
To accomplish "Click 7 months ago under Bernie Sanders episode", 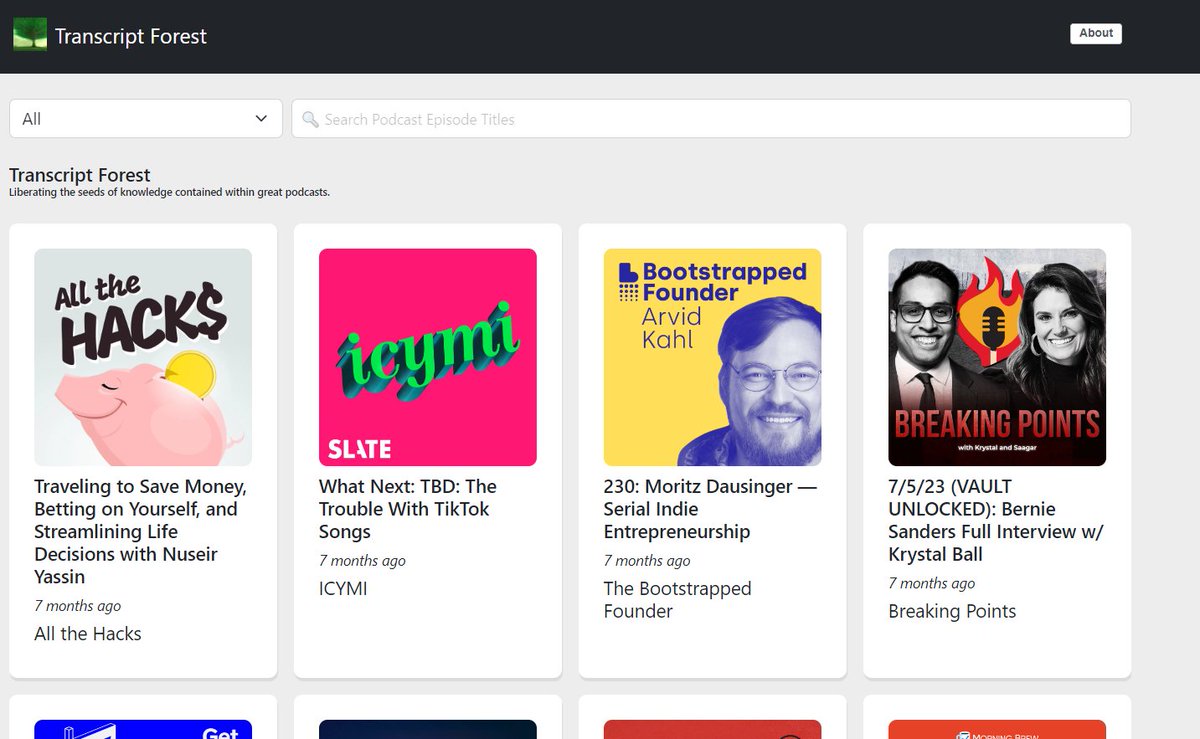I will 932,583.
